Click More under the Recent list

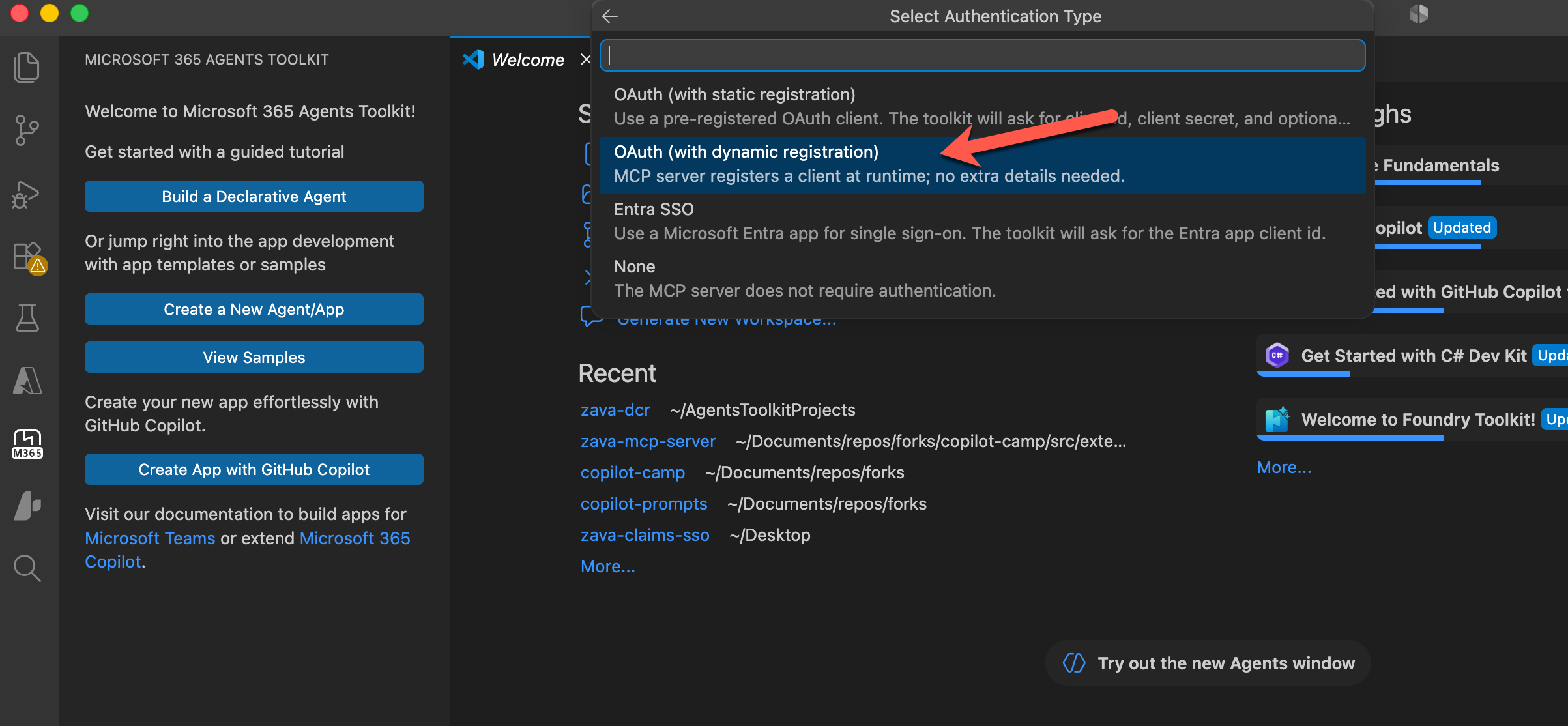(607, 566)
